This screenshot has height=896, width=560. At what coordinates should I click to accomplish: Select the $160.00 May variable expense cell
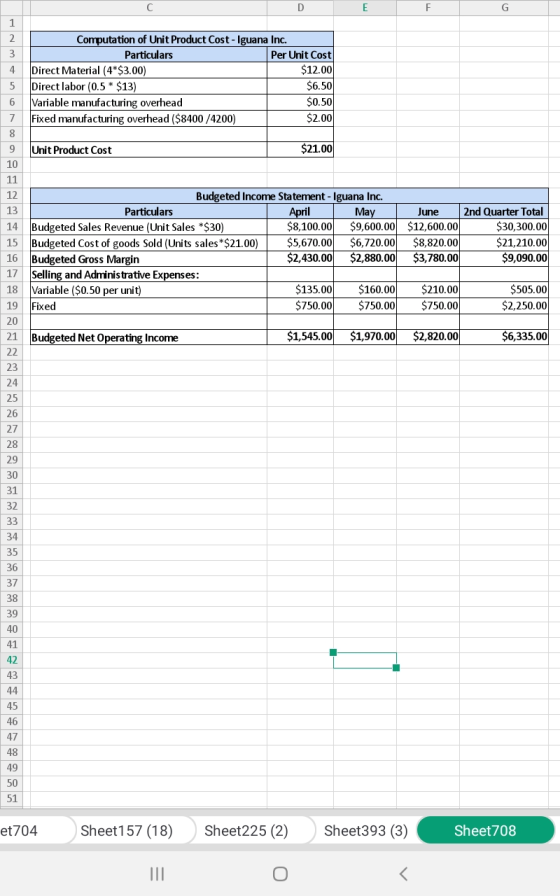tap(365, 290)
